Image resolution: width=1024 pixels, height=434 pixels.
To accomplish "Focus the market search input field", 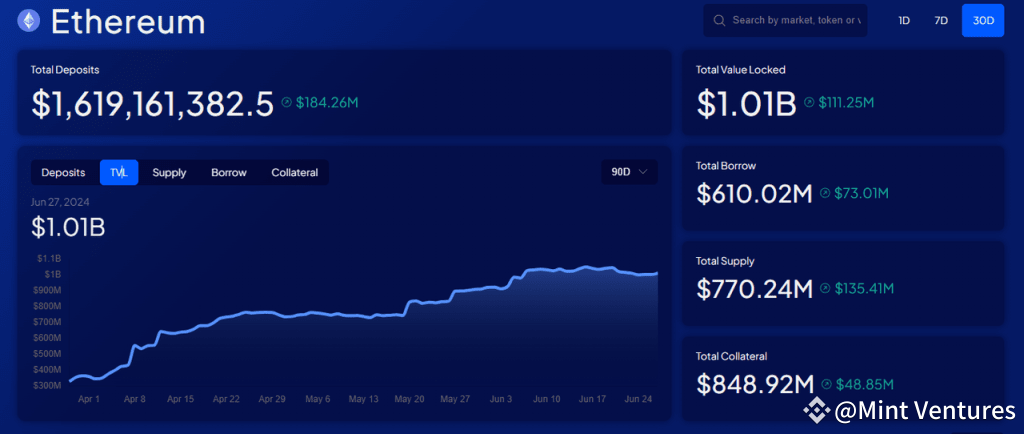I will [x=785, y=21].
